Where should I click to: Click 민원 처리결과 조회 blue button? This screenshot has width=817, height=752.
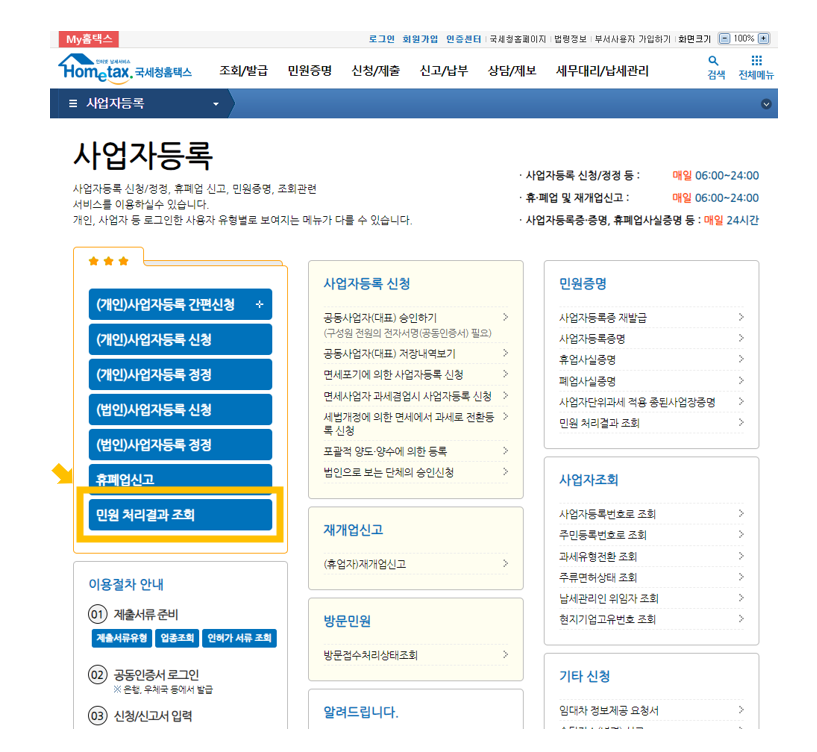coord(180,515)
